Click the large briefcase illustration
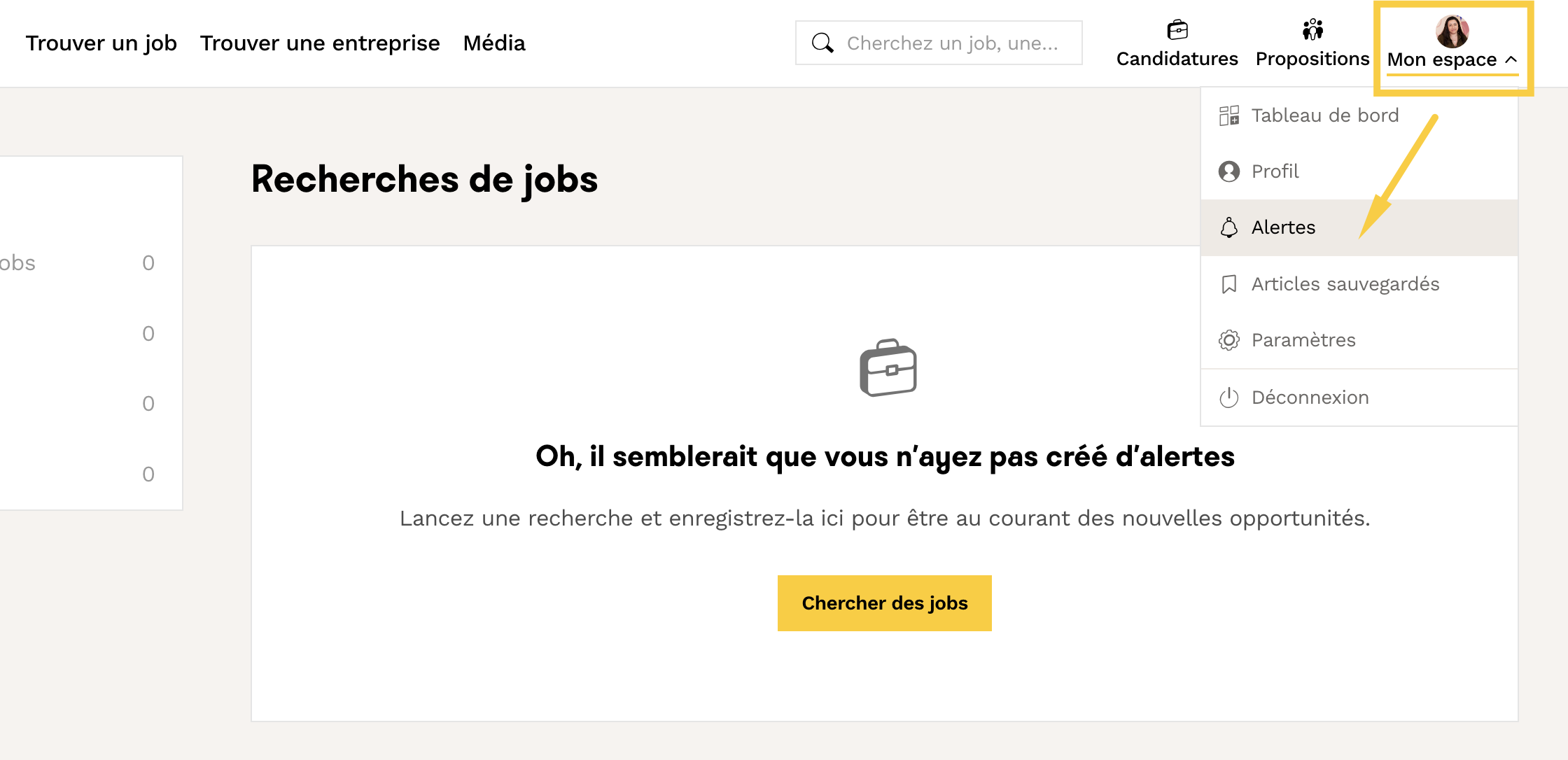The width and height of the screenshot is (1568, 760). [888, 368]
